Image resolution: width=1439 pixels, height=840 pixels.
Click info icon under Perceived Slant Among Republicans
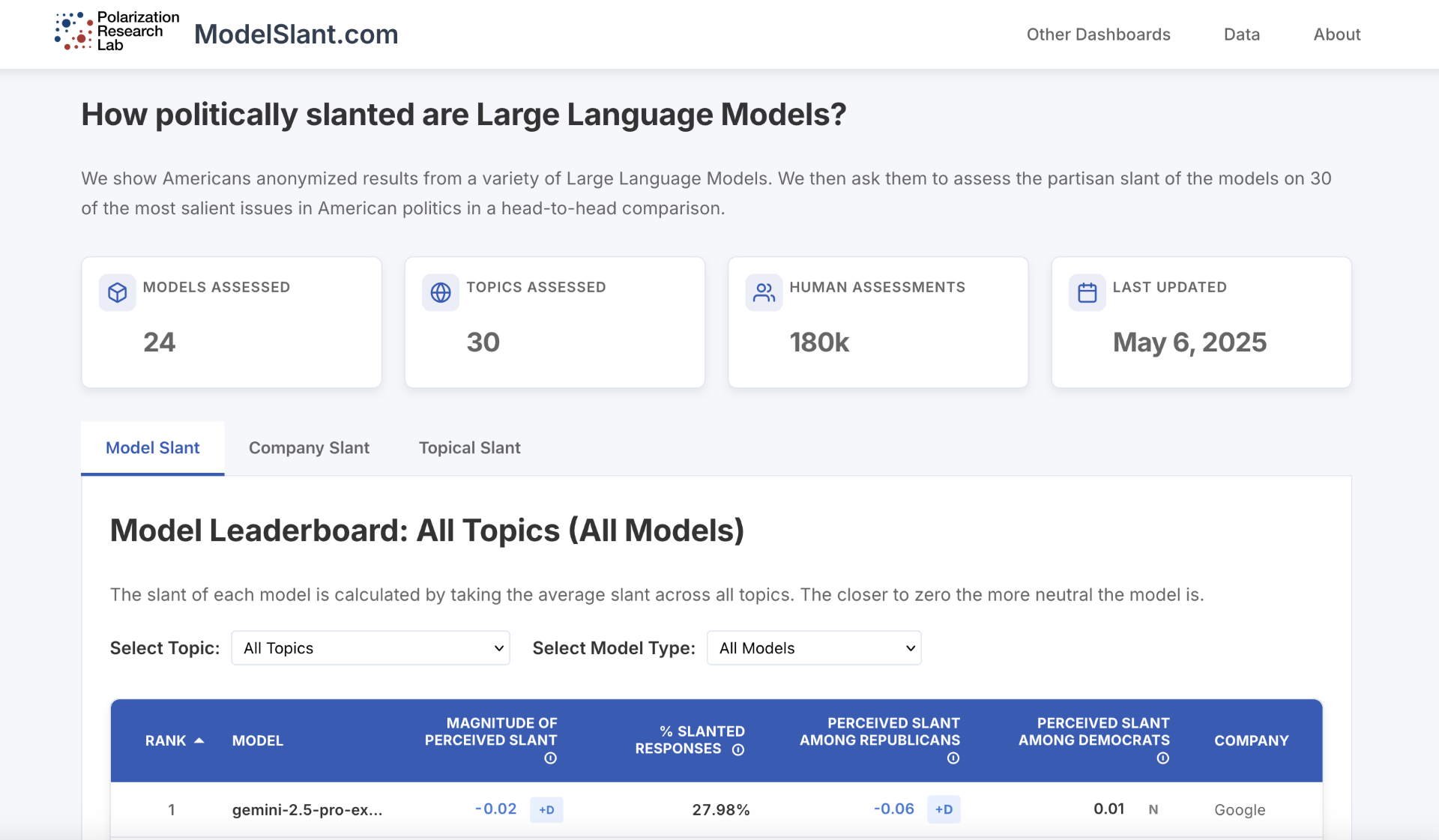pyautogui.click(x=953, y=758)
